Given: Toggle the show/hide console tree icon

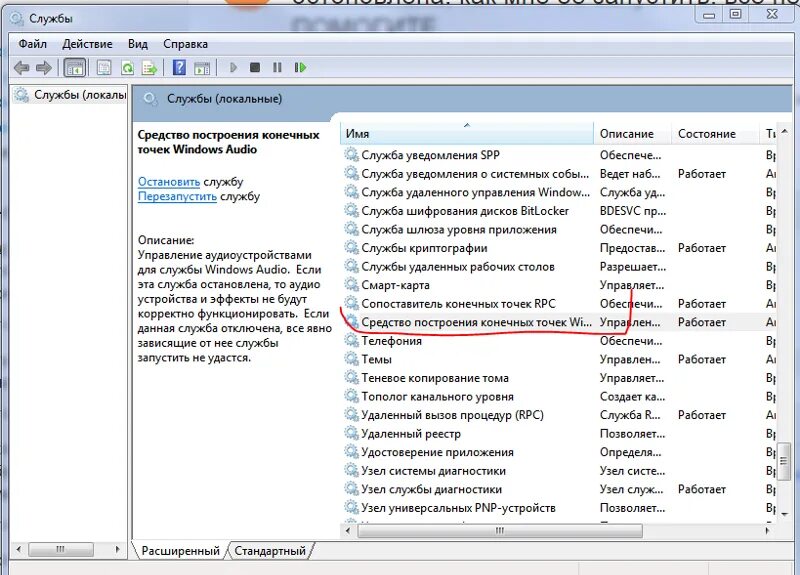Looking at the screenshot, I should [74, 68].
